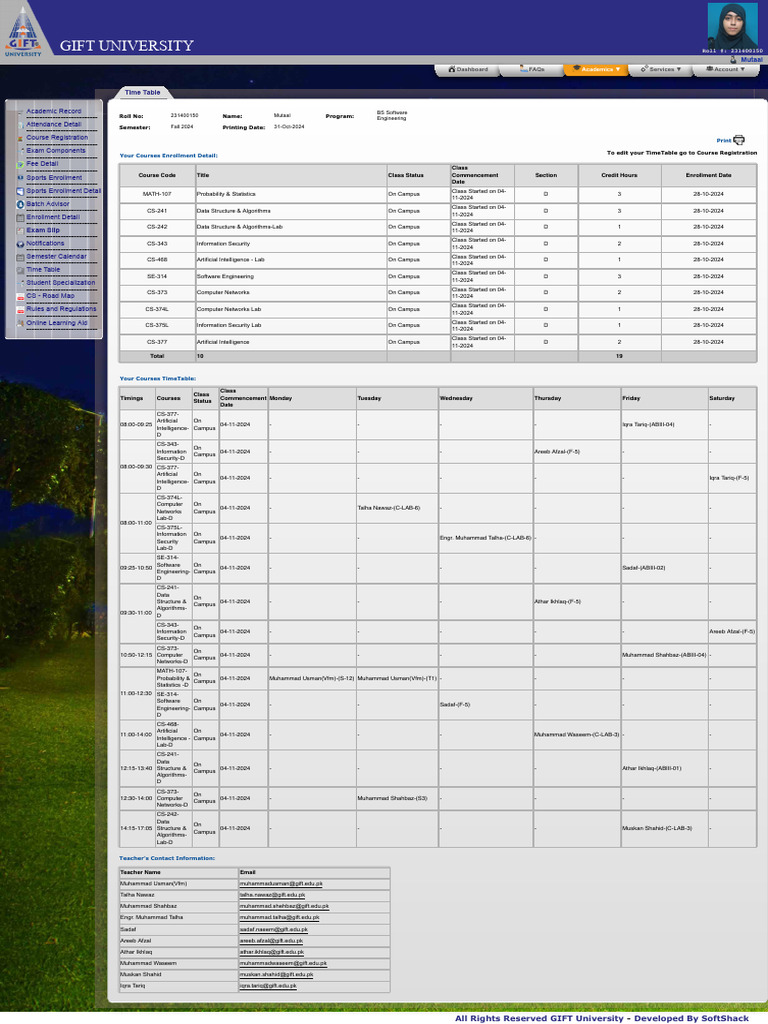Click the Enrollment Detail calendar icon
The height and width of the screenshot is (1024, 768).
coord(20,217)
